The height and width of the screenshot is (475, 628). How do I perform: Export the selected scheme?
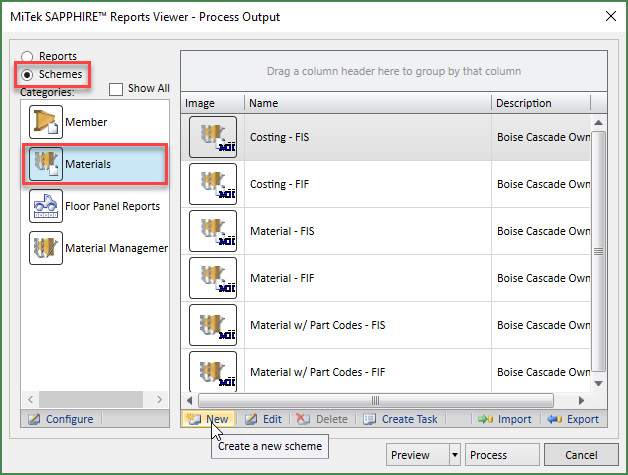point(573,419)
